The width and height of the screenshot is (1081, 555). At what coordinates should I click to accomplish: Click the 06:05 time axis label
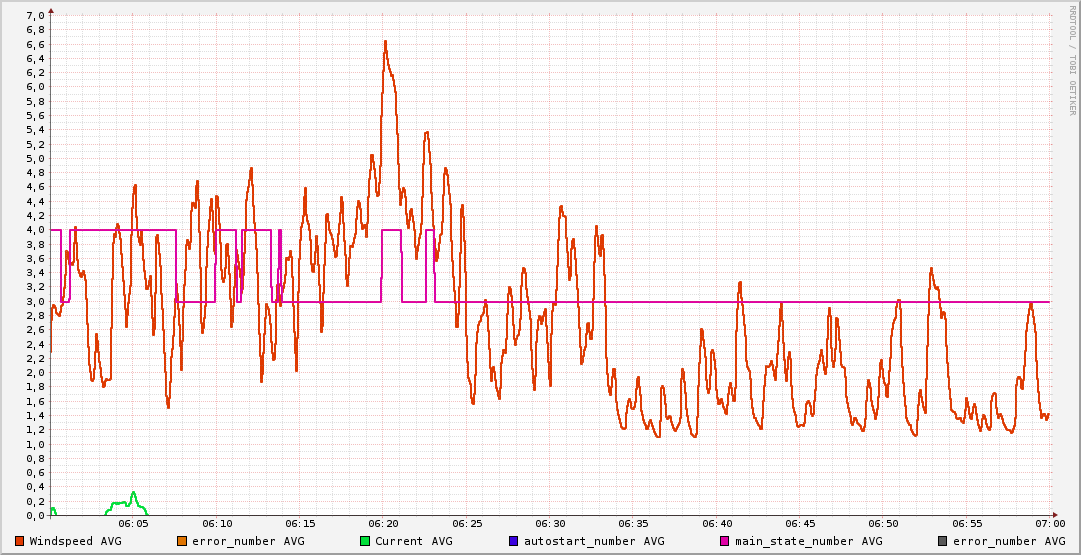pos(134,523)
